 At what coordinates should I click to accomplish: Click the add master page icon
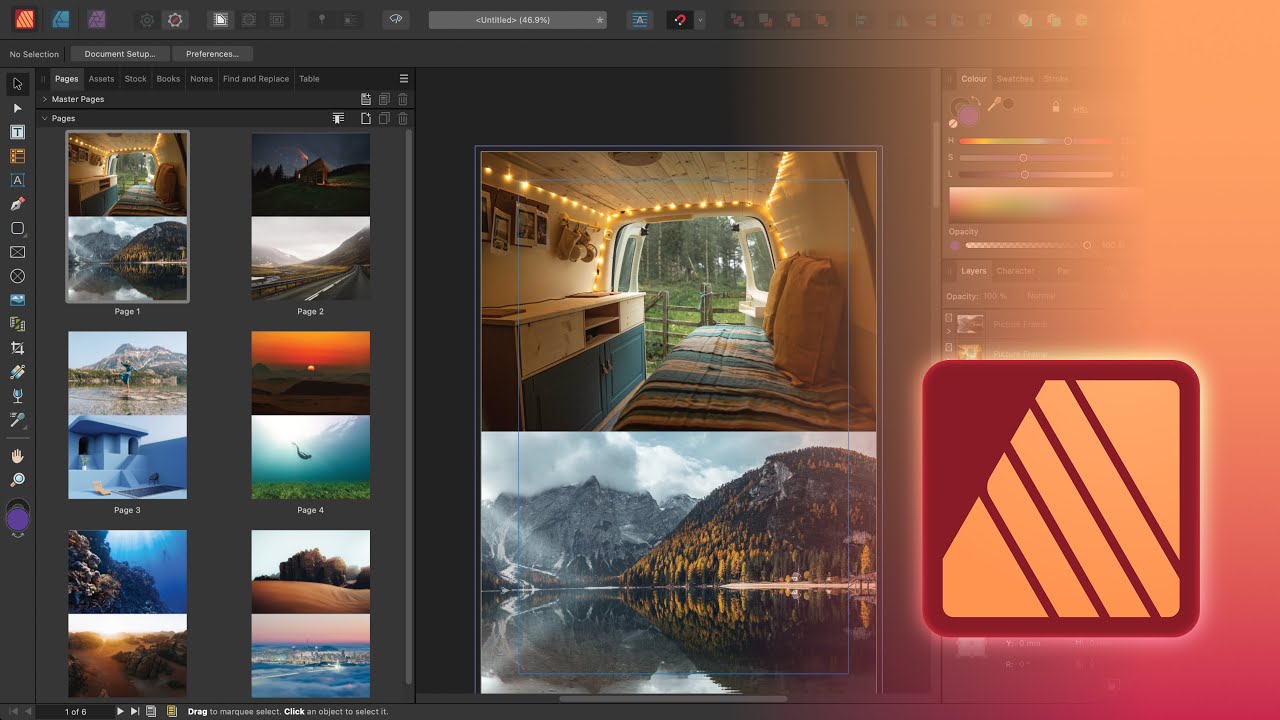pos(366,99)
